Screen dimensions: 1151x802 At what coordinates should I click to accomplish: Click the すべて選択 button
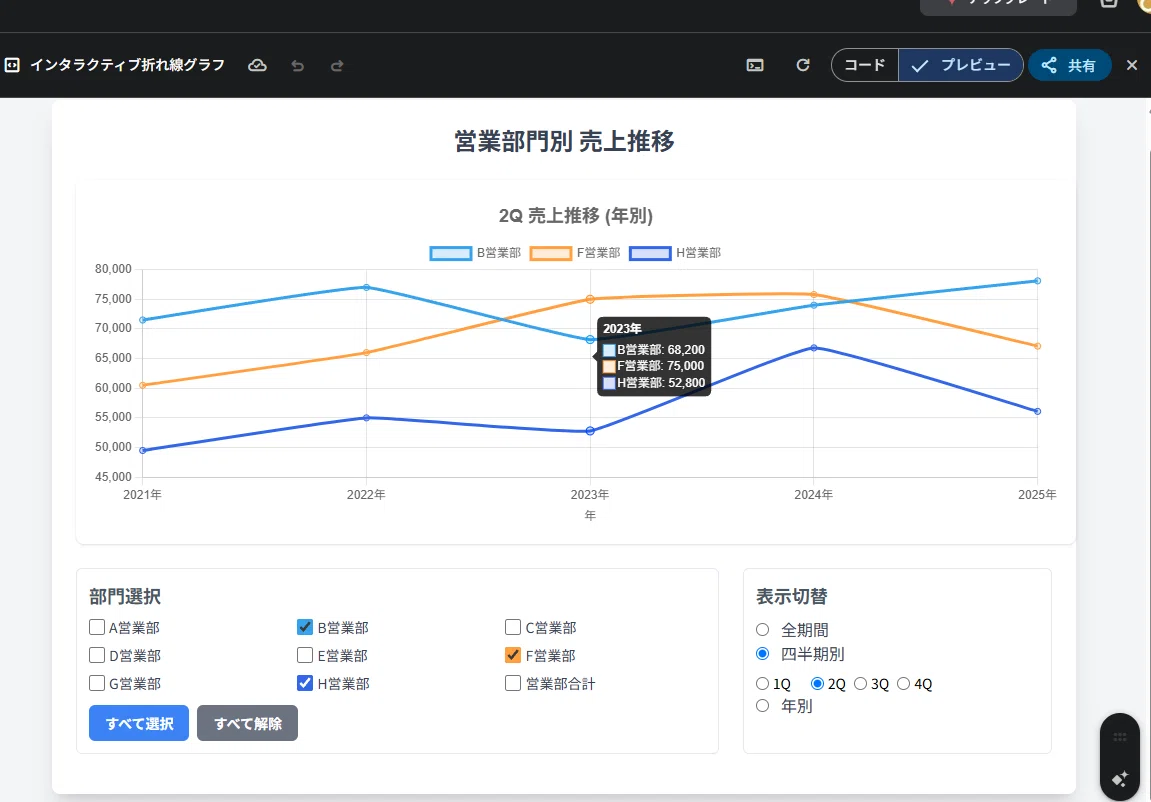coord(139,723)
